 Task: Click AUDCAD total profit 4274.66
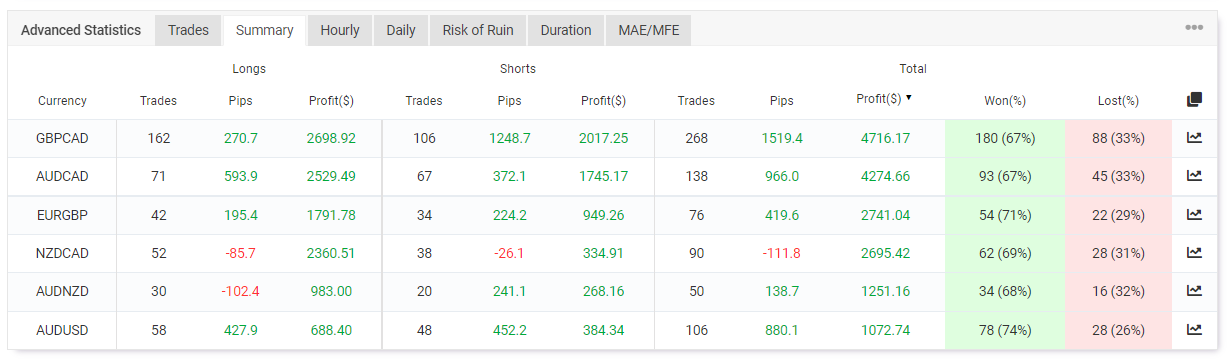coord(885,176)
